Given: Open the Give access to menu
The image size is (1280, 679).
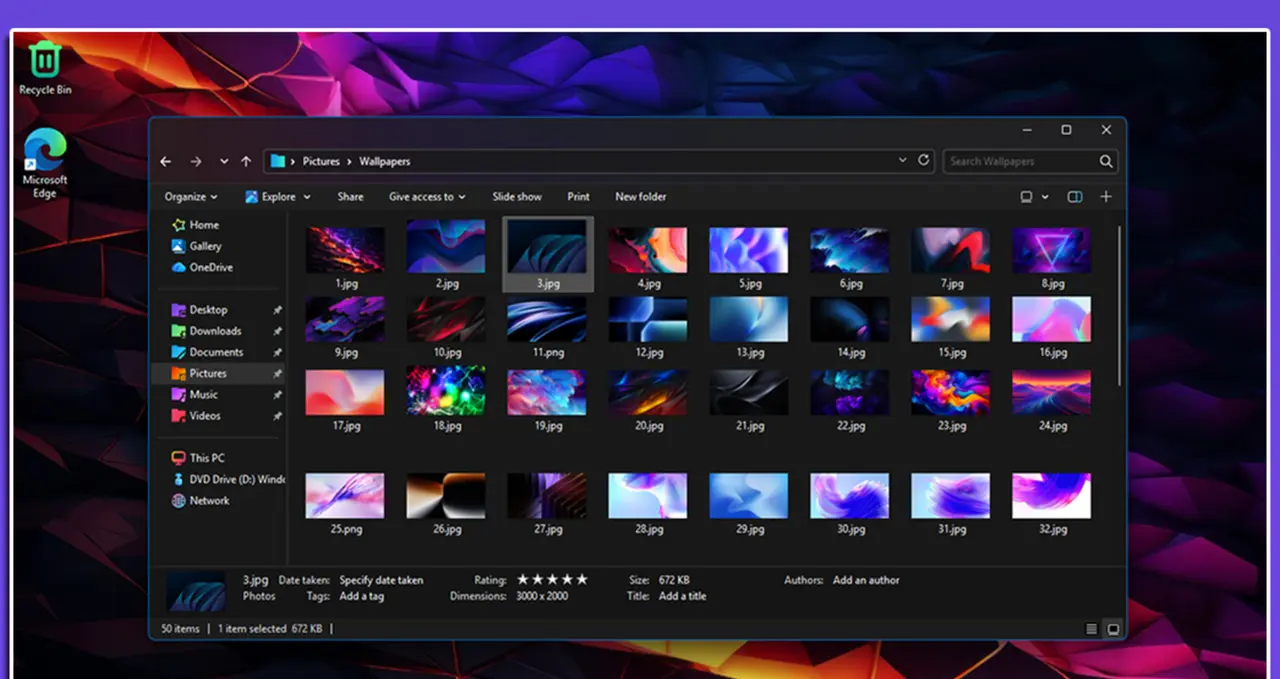Looking at the screenshot, I should pos(428,197).
